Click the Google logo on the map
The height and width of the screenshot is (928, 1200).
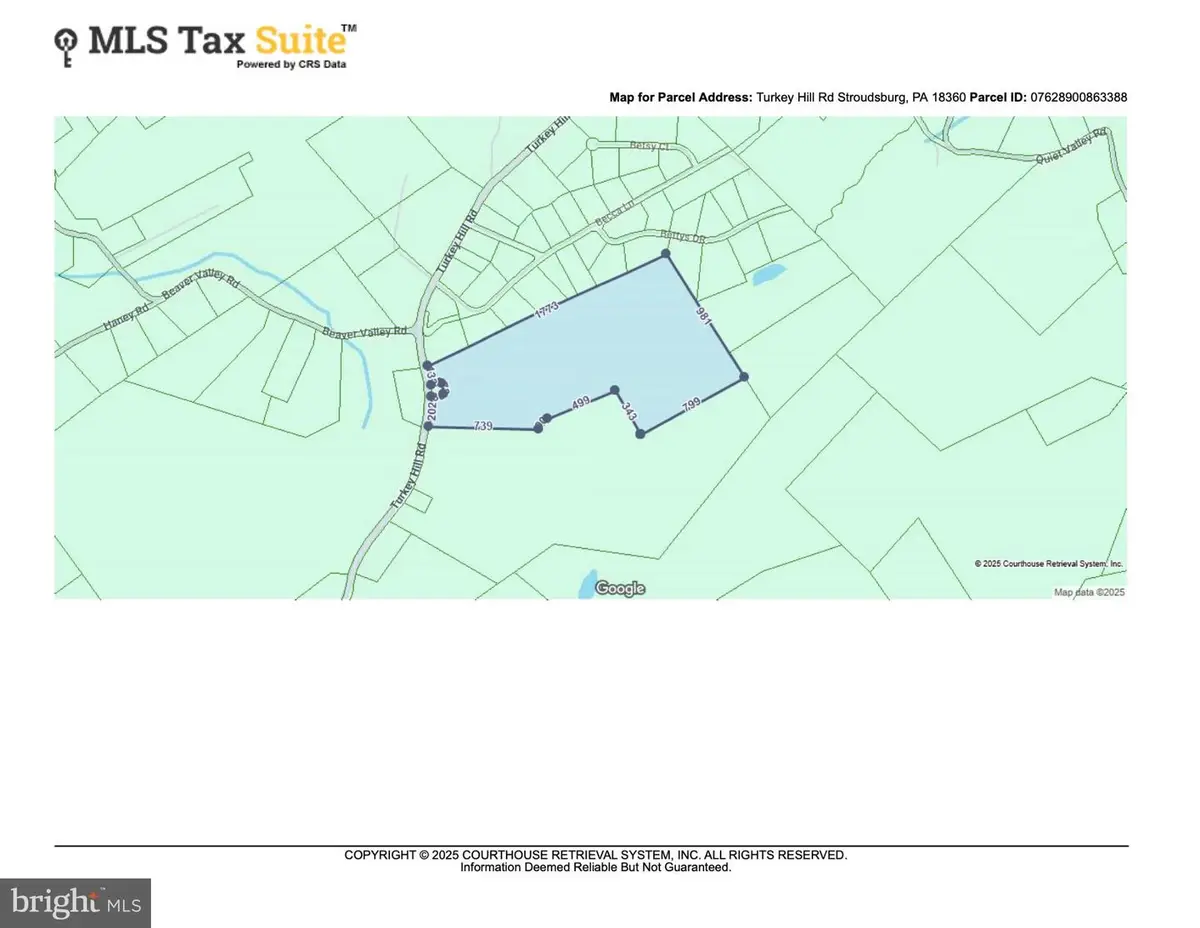pos(618,588)
